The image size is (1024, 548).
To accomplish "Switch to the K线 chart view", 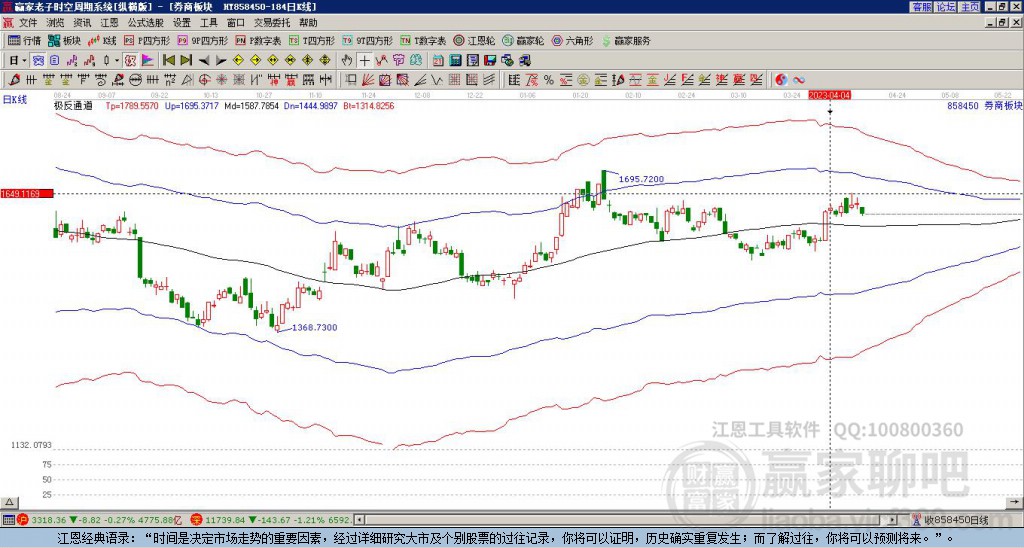I will point(102,40).
